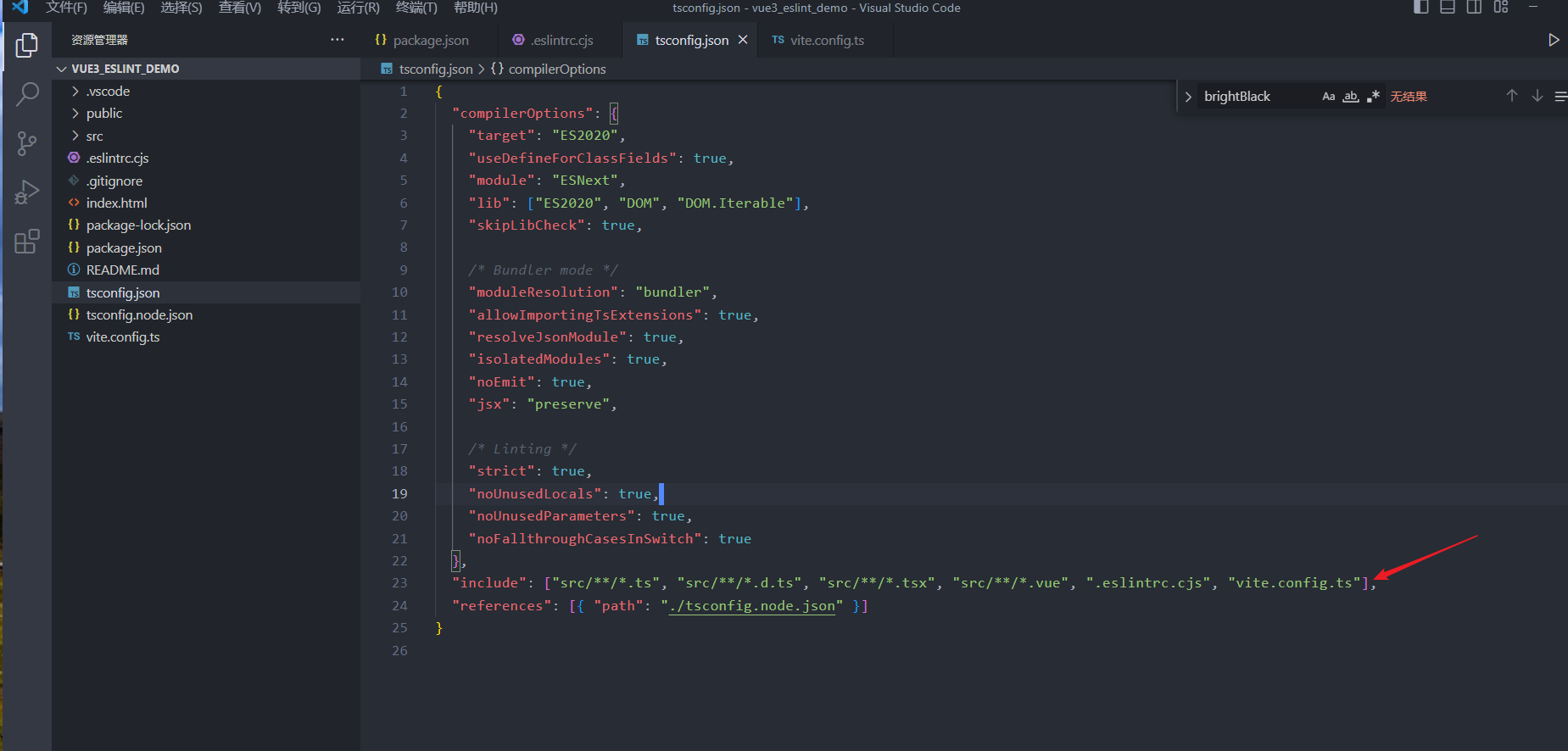Viewport: 1568px width, 751px height.
Task: Open the 转到(G) menu
Action: point(299,8)
